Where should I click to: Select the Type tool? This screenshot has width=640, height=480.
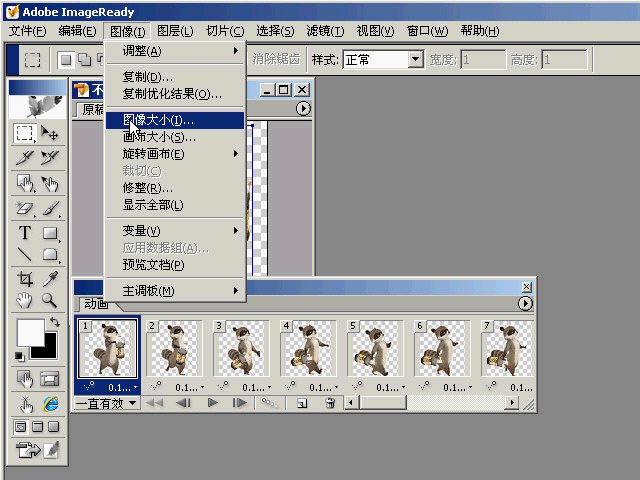[24, 233]
